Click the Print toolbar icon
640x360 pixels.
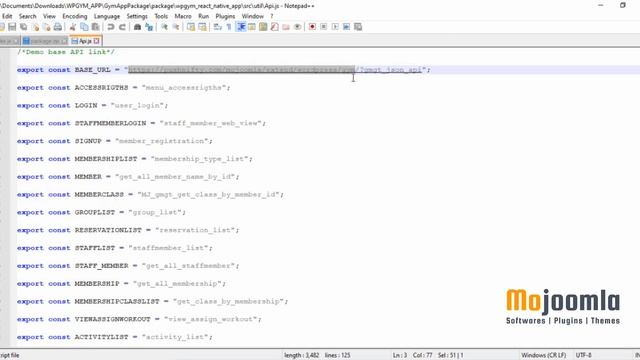[x=58, y=27]
